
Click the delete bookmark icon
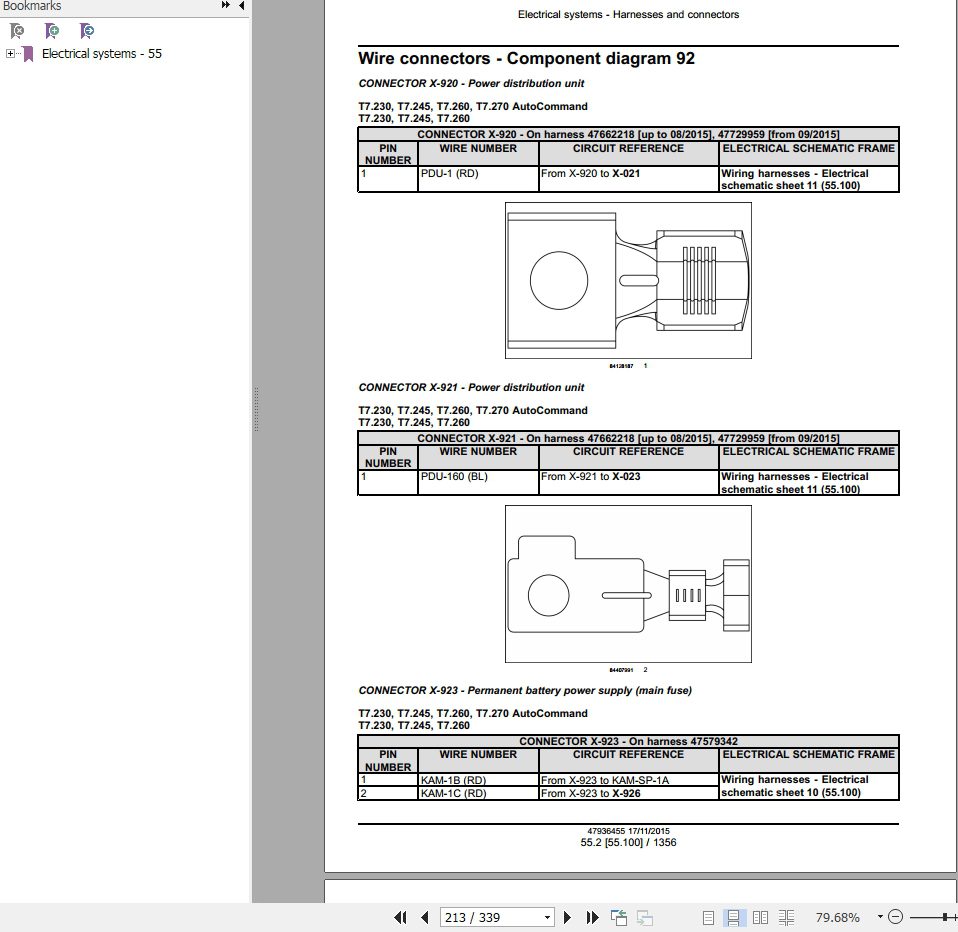[17, 31]
